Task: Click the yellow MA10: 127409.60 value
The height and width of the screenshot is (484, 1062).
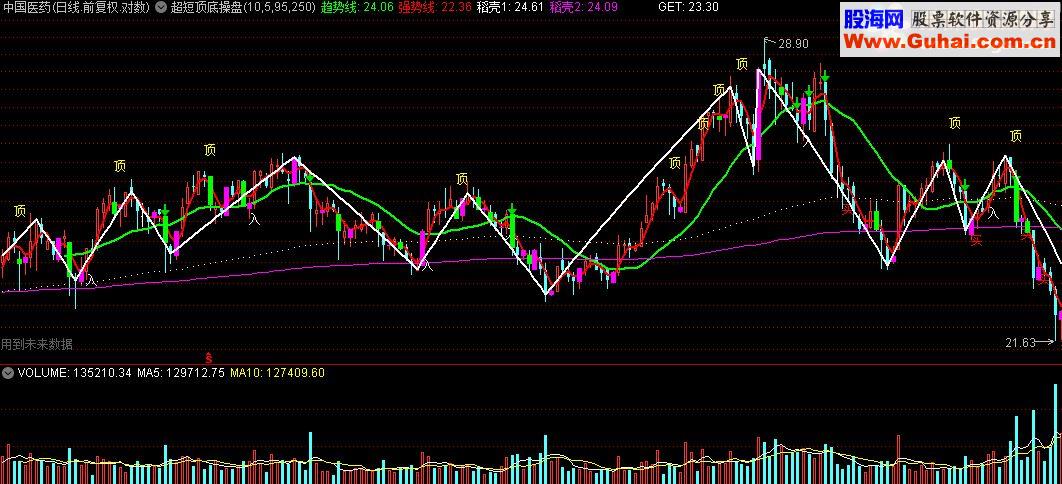Action: (x=278, y=372)
